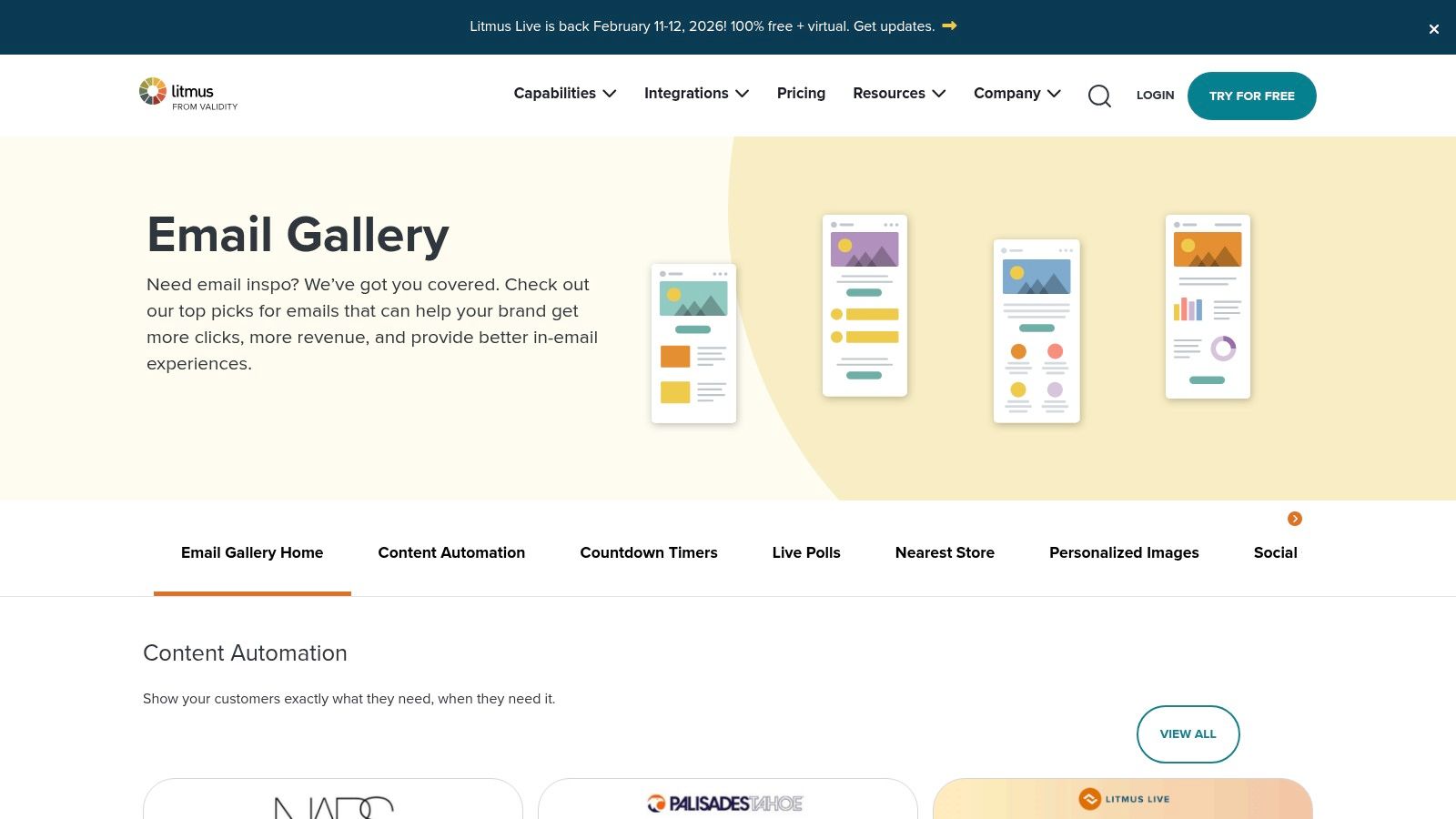The image size is (1456, 819).
Task: Click VIEW ALL for Content Automation examples
Action: tap(1188, 733)
